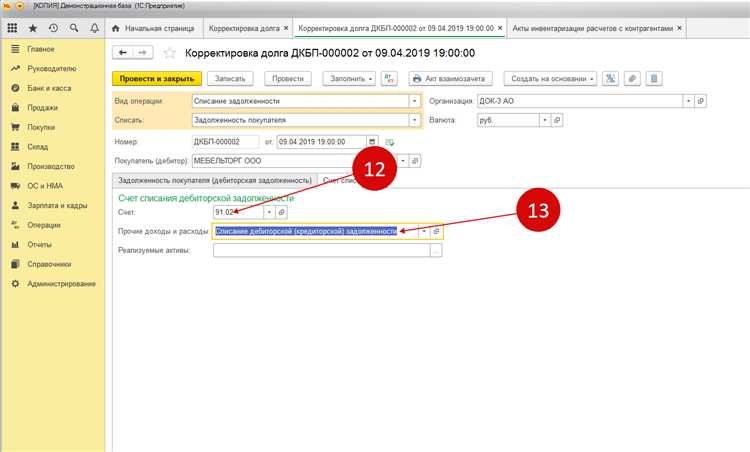The height and width of the screenshot is (452, 750).
Task: Click ellipsis button of Реализуемые активы
Action: [x=436, y=250]
